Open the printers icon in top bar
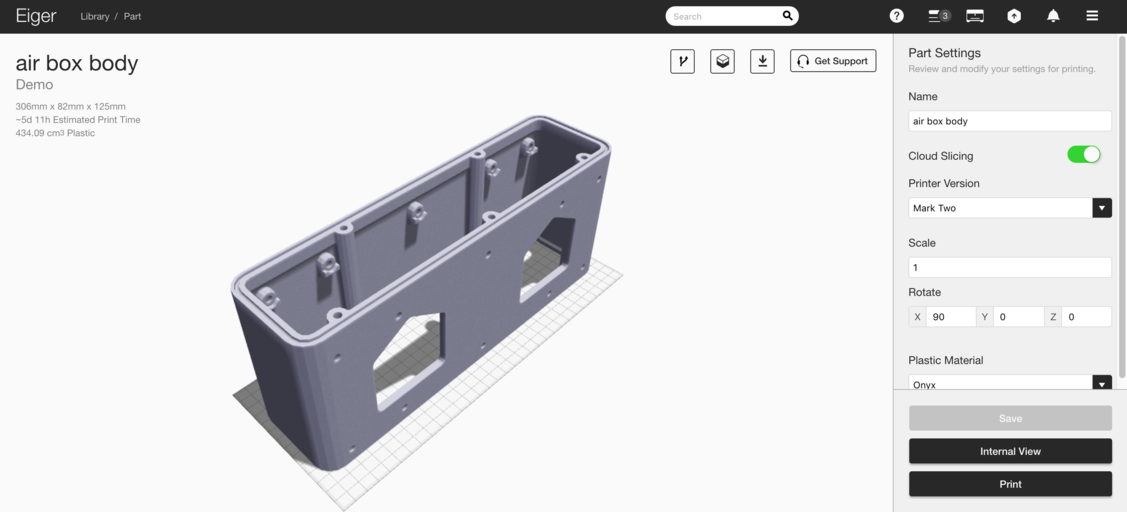This screenshot has width=1127, height=512. (x=975, y=16)
